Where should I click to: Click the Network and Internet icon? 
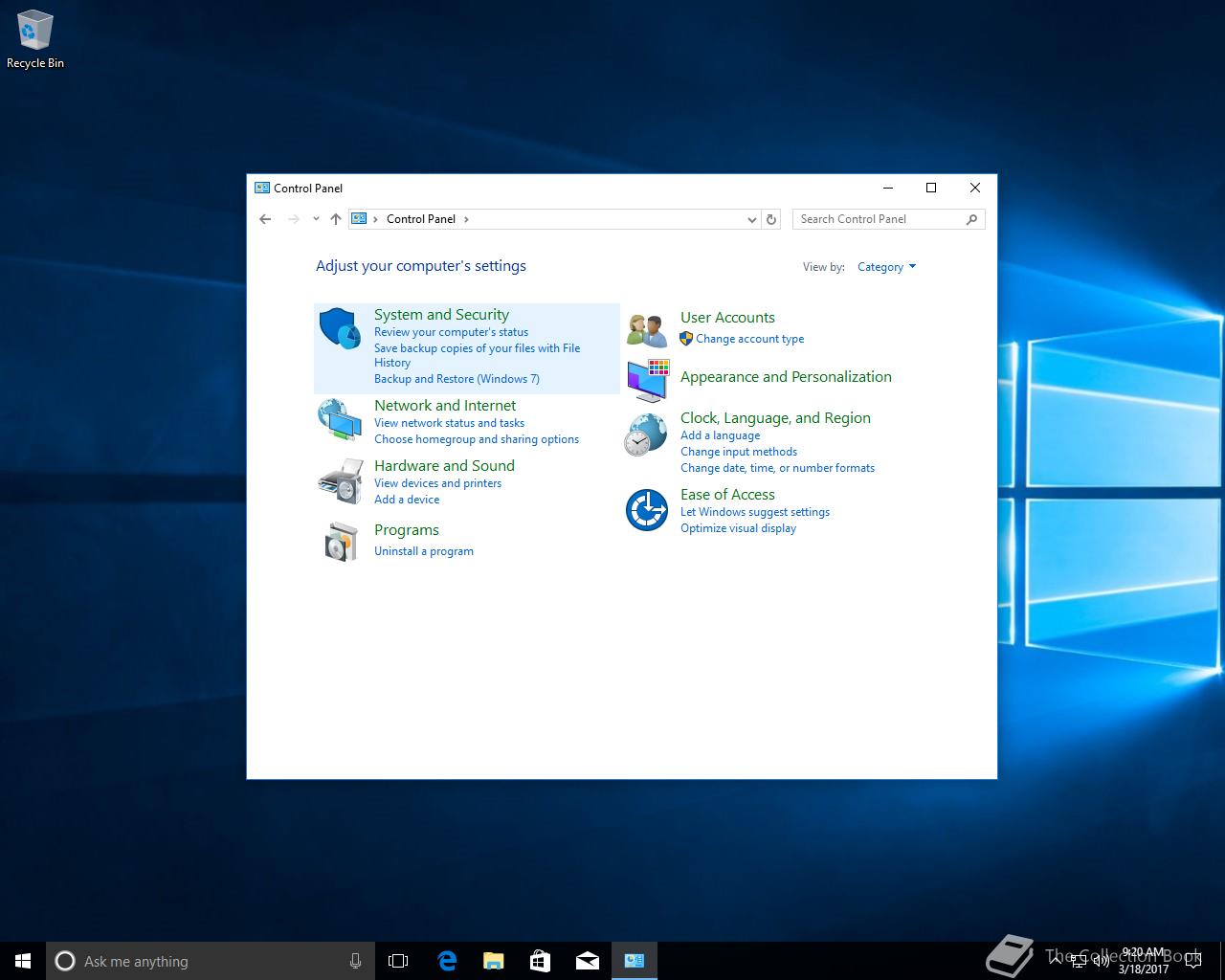coord(340,419)
